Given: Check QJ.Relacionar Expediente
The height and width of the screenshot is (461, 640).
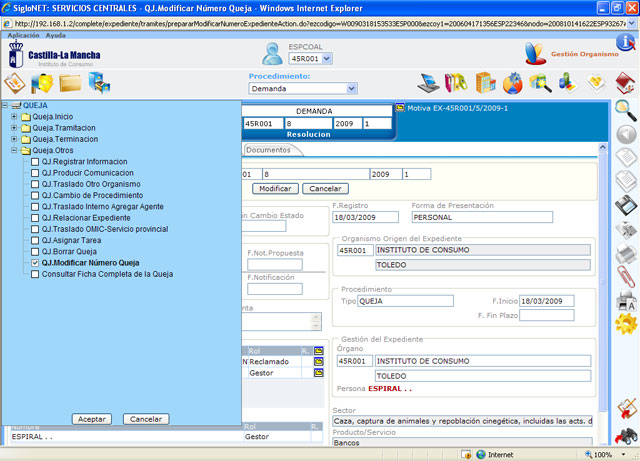Looking at the screenshot, I should (x=35, y=218).
